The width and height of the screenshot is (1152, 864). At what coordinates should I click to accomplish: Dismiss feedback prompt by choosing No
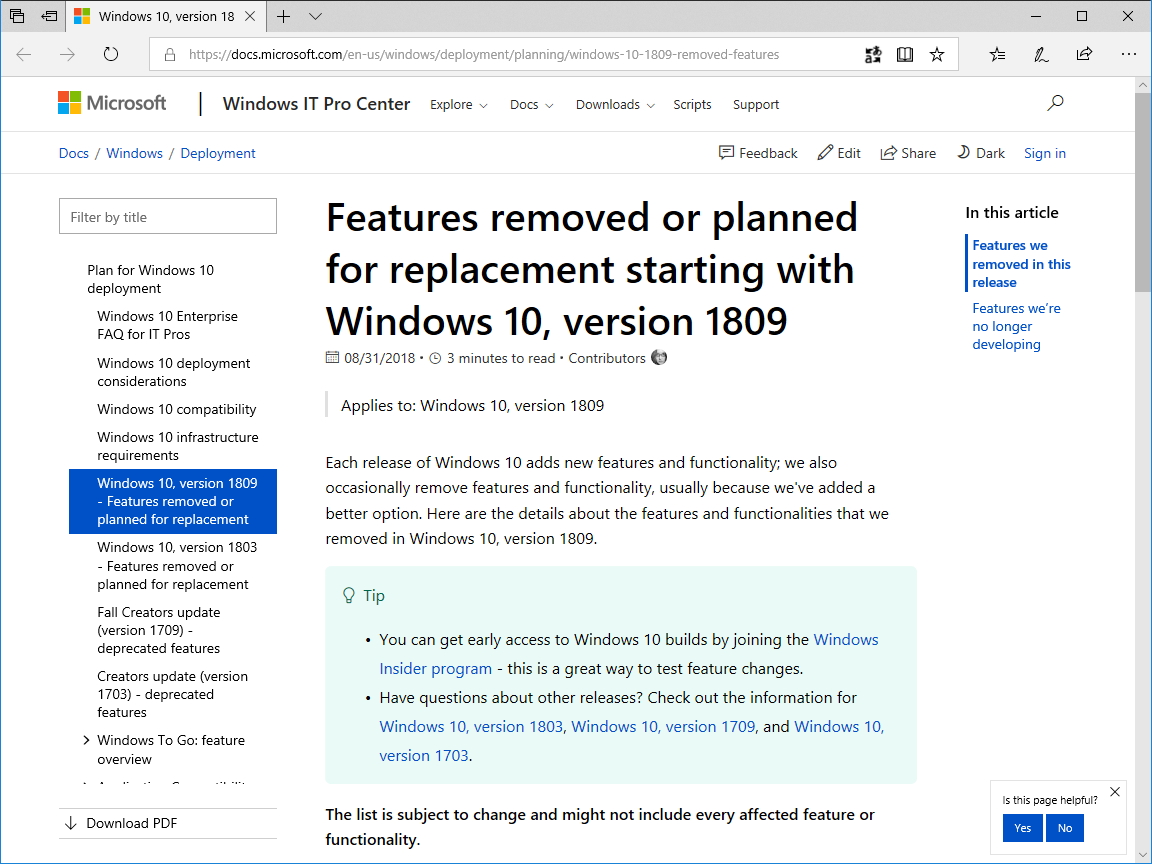click(1064, 828)
